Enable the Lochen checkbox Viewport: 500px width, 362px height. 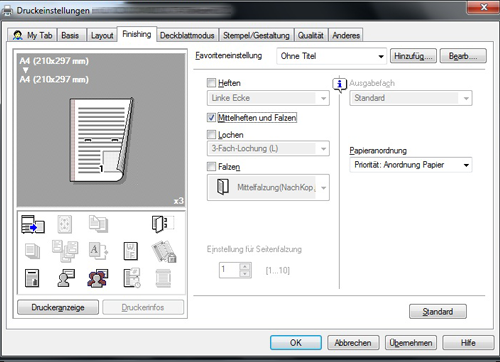tap(211, 134)
